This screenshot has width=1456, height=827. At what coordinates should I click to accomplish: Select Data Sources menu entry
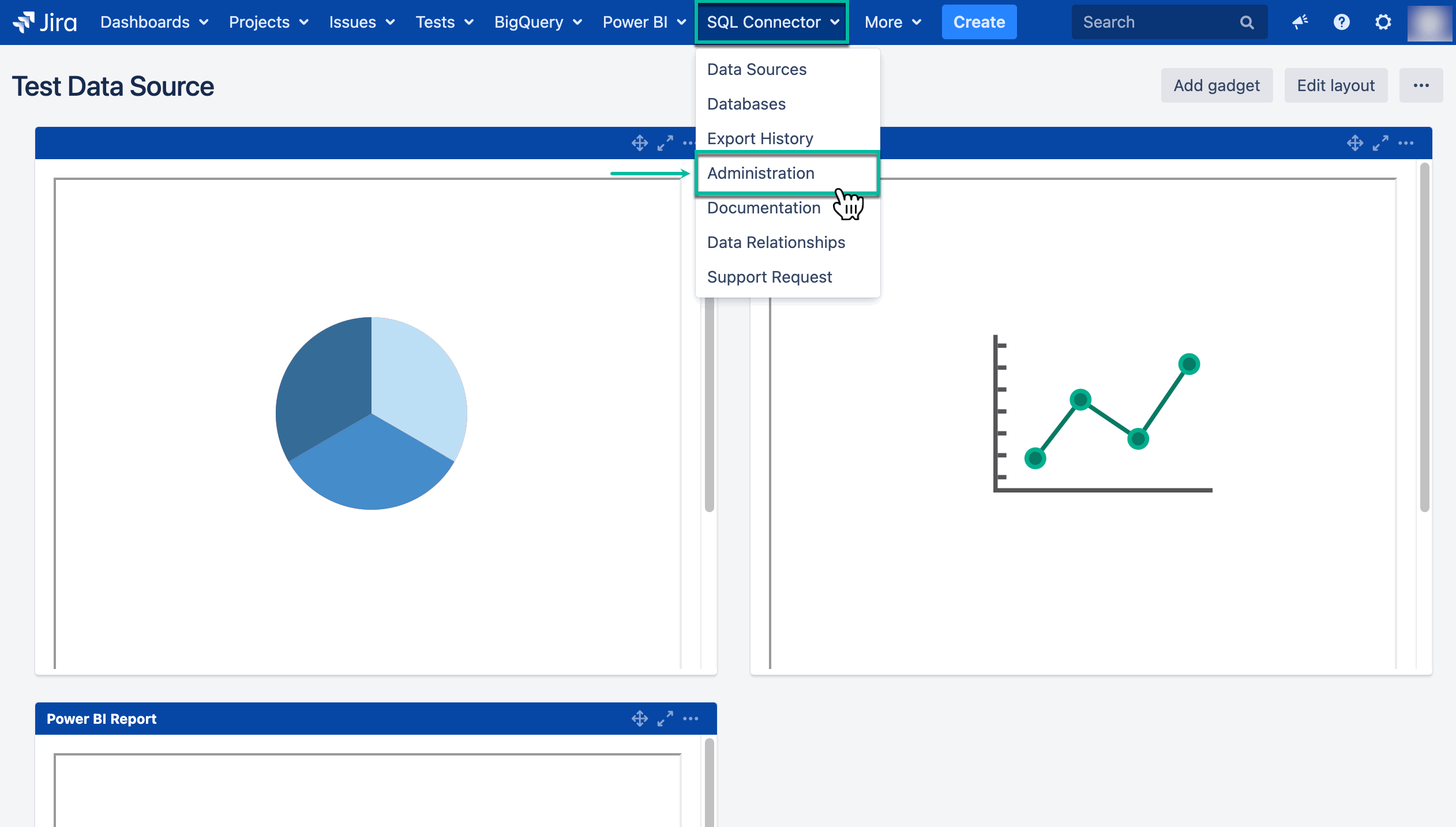757,69
